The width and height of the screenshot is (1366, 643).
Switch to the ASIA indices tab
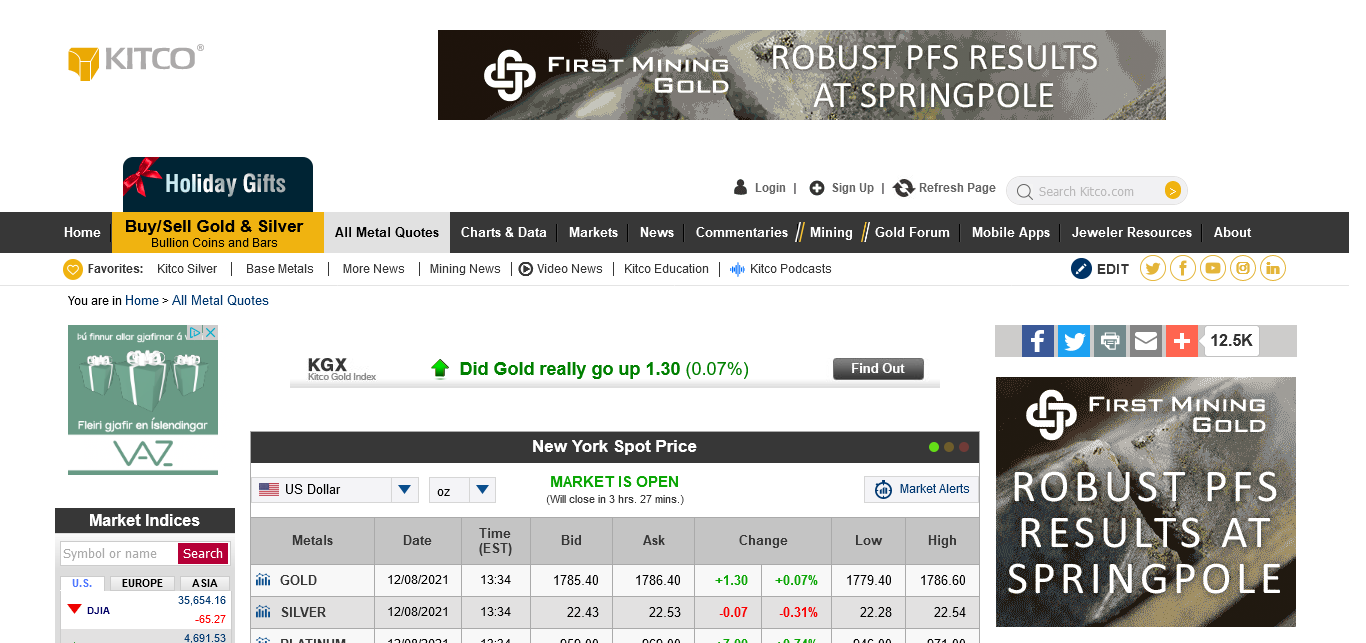pyautogui.click(x=204, y=583)
